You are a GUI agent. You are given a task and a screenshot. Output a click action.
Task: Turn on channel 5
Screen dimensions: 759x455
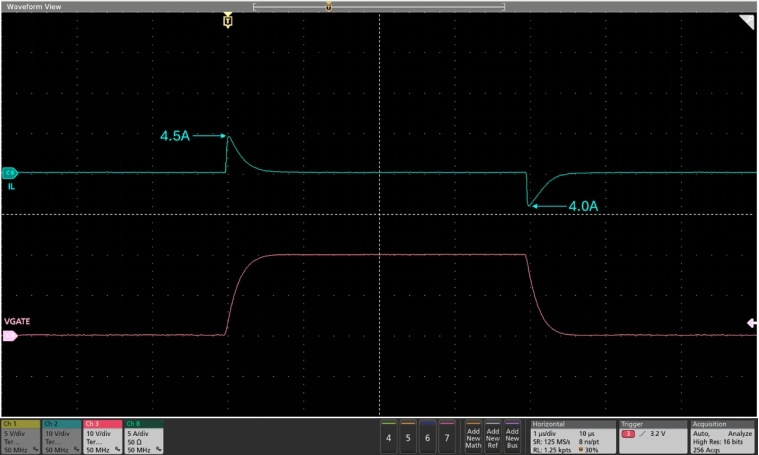click(x=408, y=437)
